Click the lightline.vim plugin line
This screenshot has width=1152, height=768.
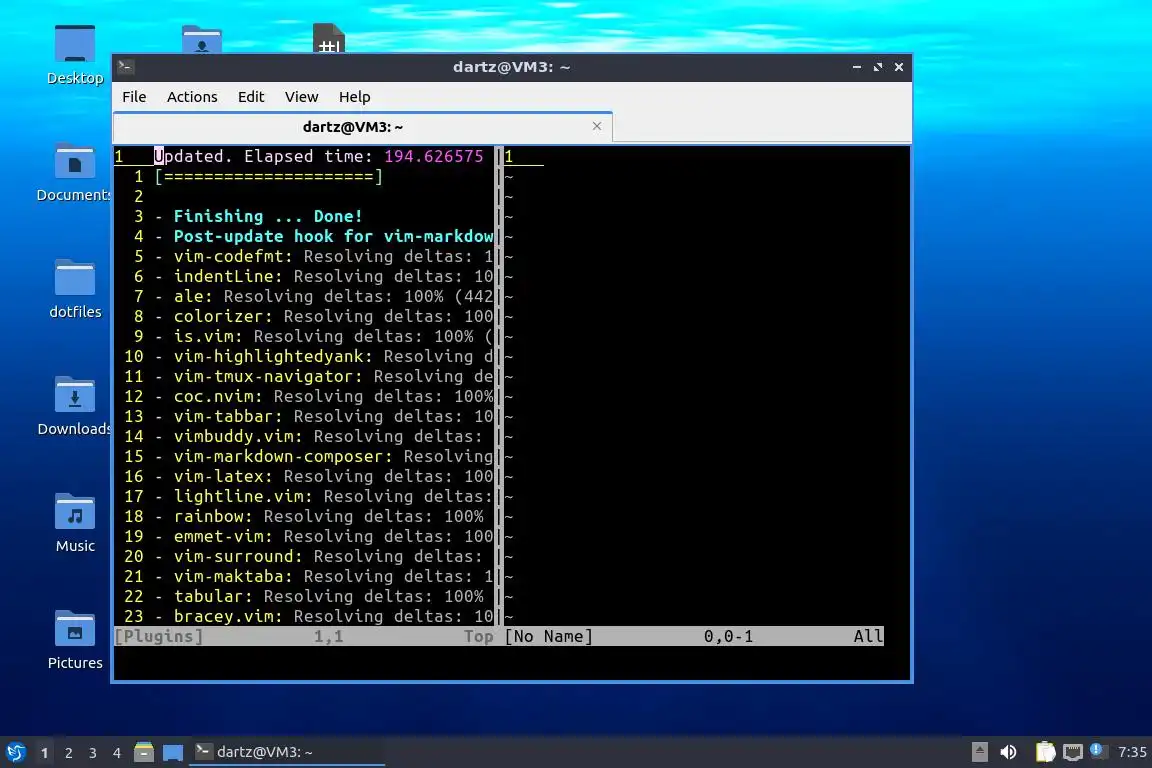323,496
